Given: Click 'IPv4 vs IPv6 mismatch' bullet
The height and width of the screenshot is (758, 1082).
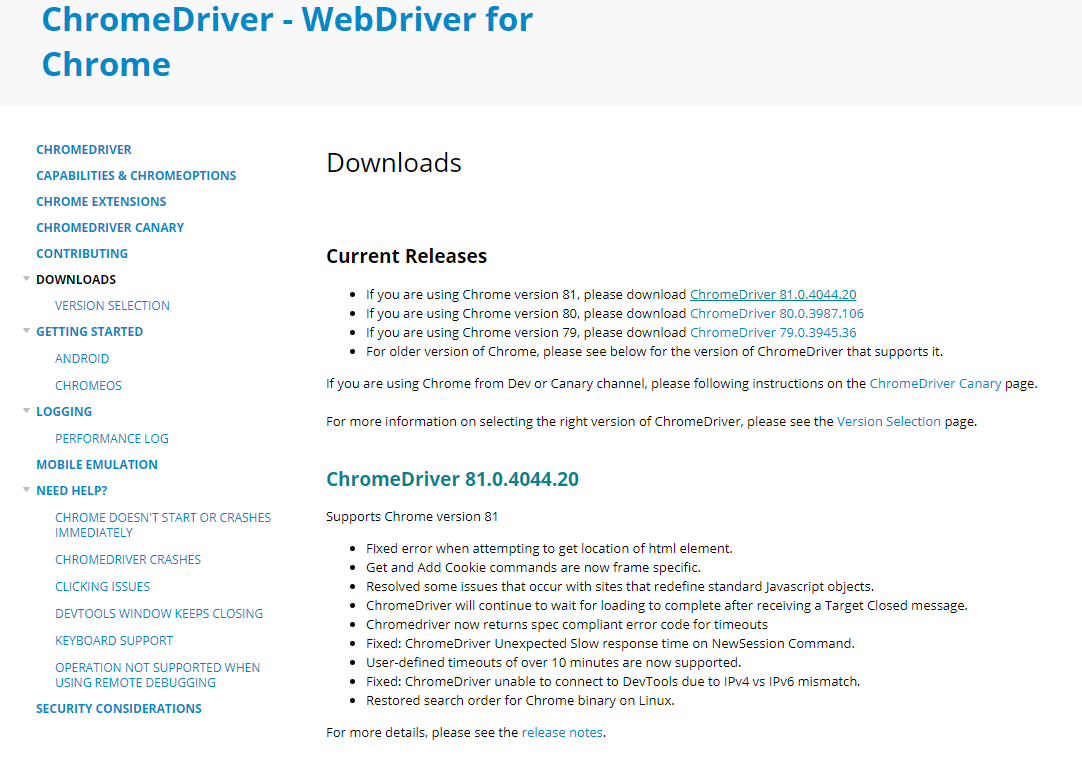Looking at the screenshot, I should (x=613, y=681).
